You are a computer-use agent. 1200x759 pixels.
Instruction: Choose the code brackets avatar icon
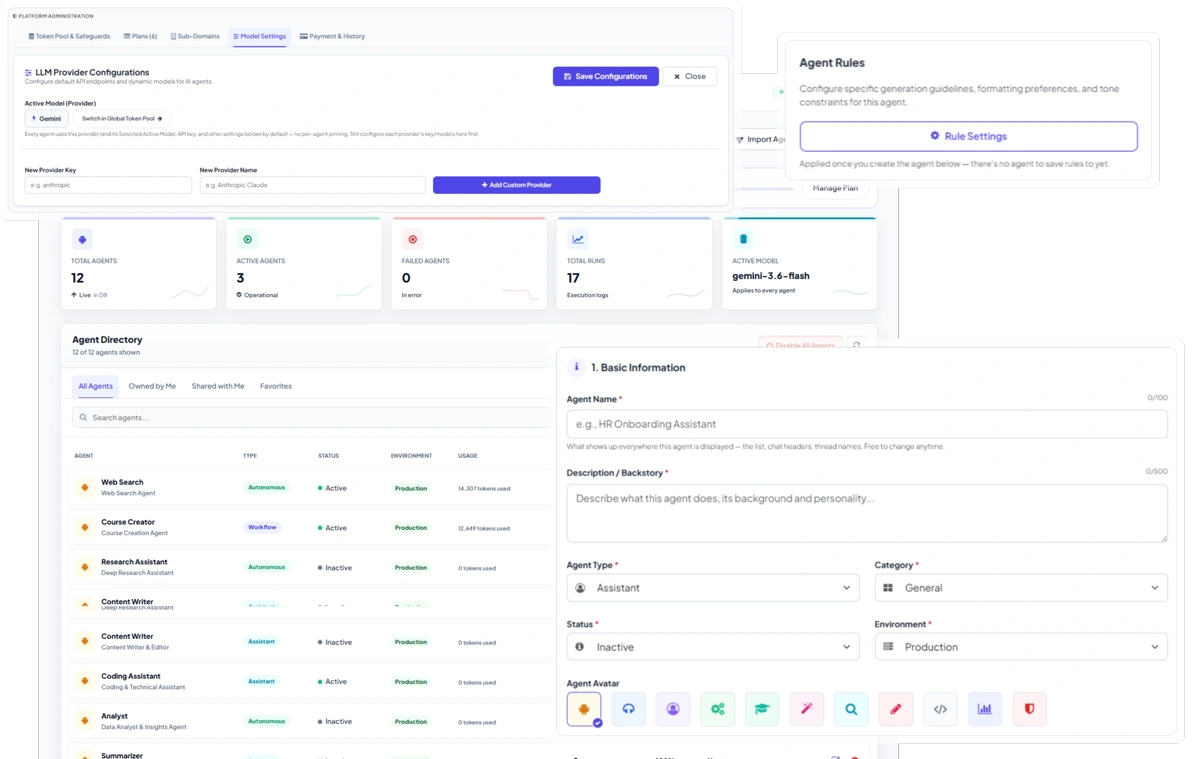[x=940, y=709]
